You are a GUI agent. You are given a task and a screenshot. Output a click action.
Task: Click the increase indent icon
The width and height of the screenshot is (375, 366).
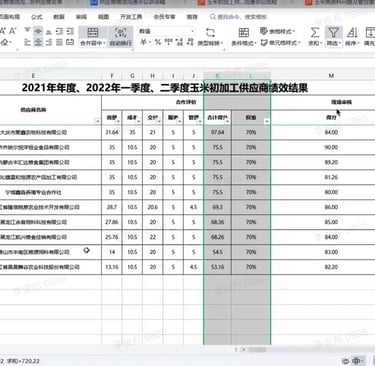pos(70,31)
